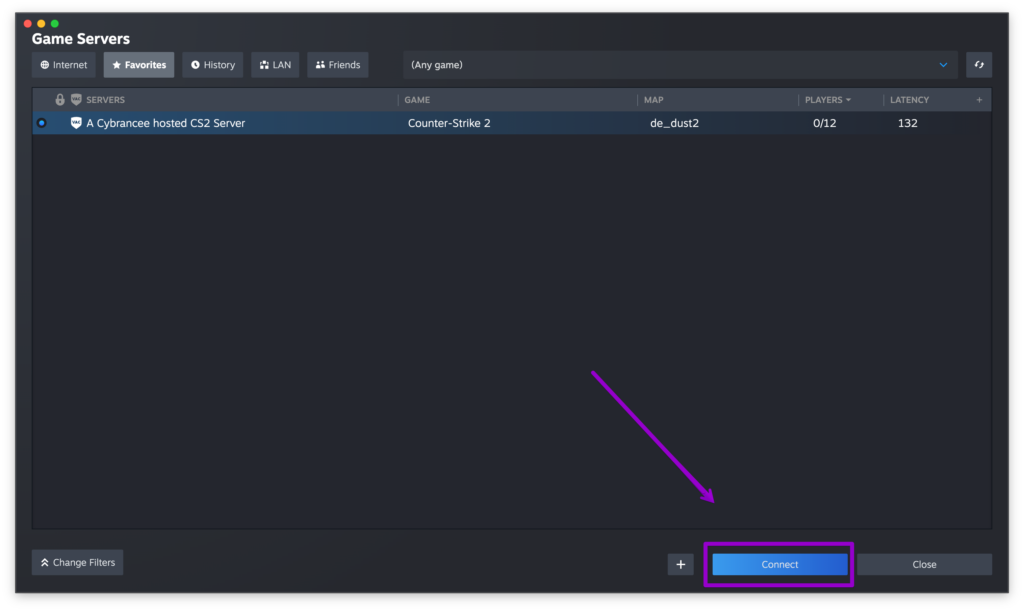Viewport: 1024px width, 611px height.
Task: Click the plus icon to add a server
Action: [680, 564]
